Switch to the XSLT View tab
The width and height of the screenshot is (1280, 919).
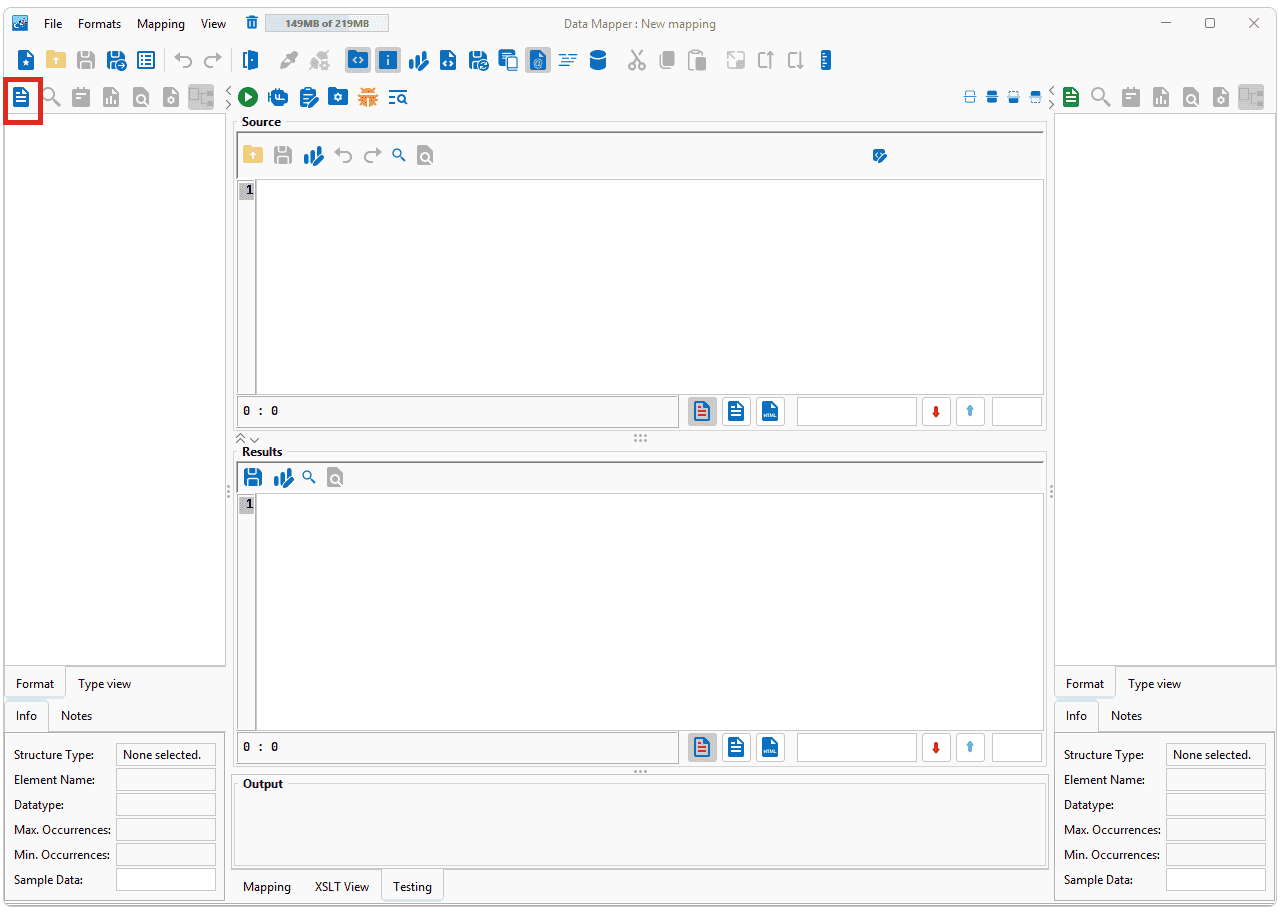[x=342, y=886]
